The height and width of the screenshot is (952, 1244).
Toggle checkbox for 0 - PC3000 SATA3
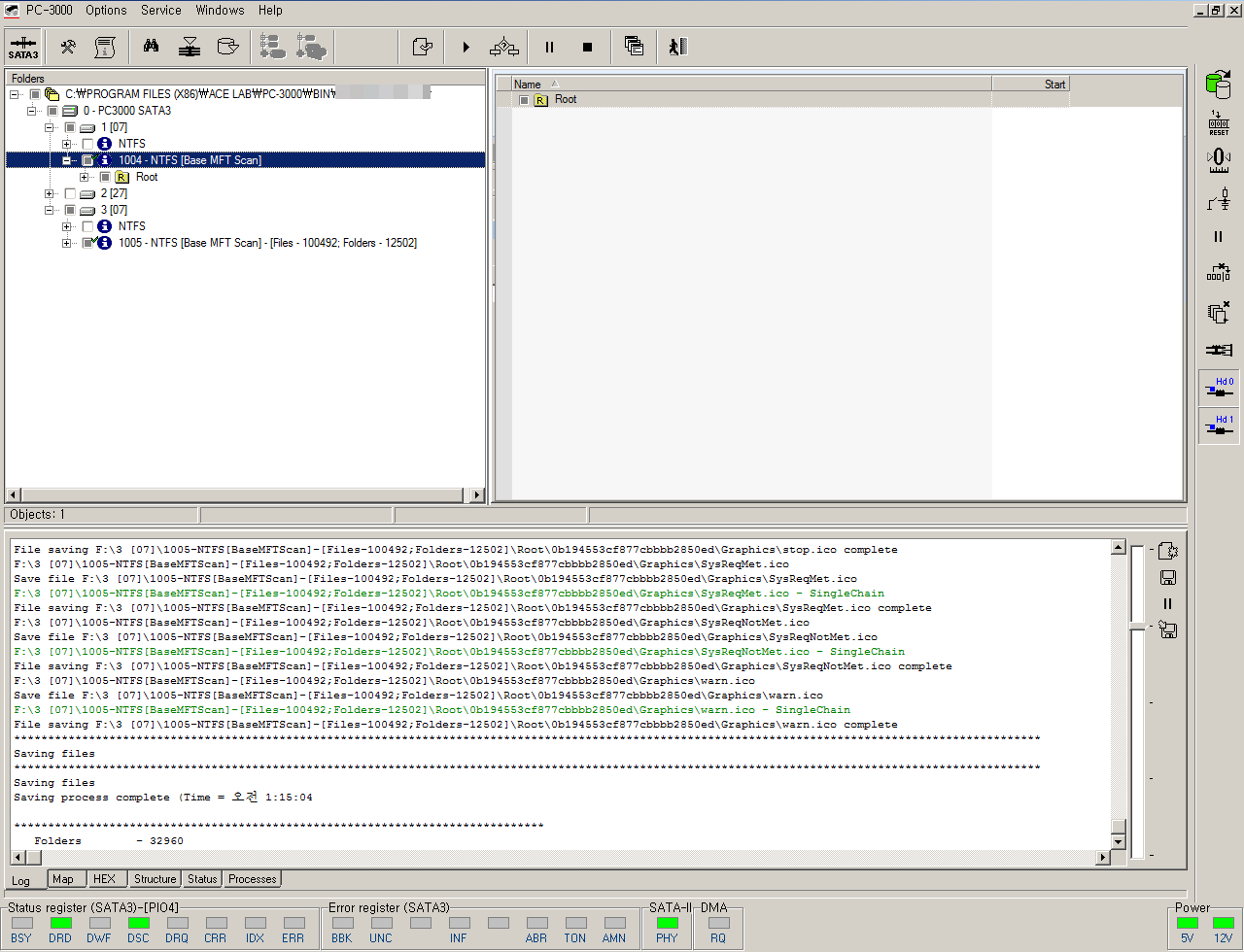[x=52, y=111]
